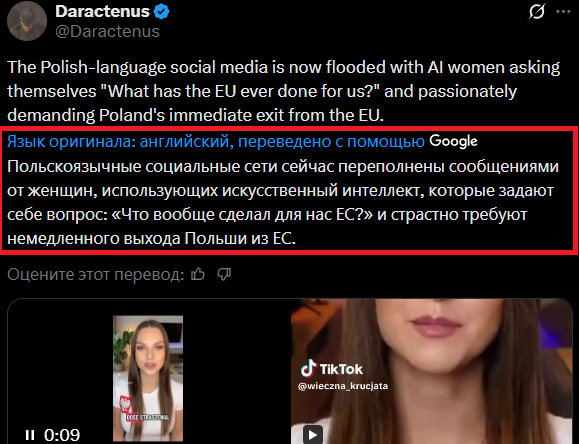The image size is (579, 444).
Task: Open the @Daractenus handle link
Action: tap(107, 31)
